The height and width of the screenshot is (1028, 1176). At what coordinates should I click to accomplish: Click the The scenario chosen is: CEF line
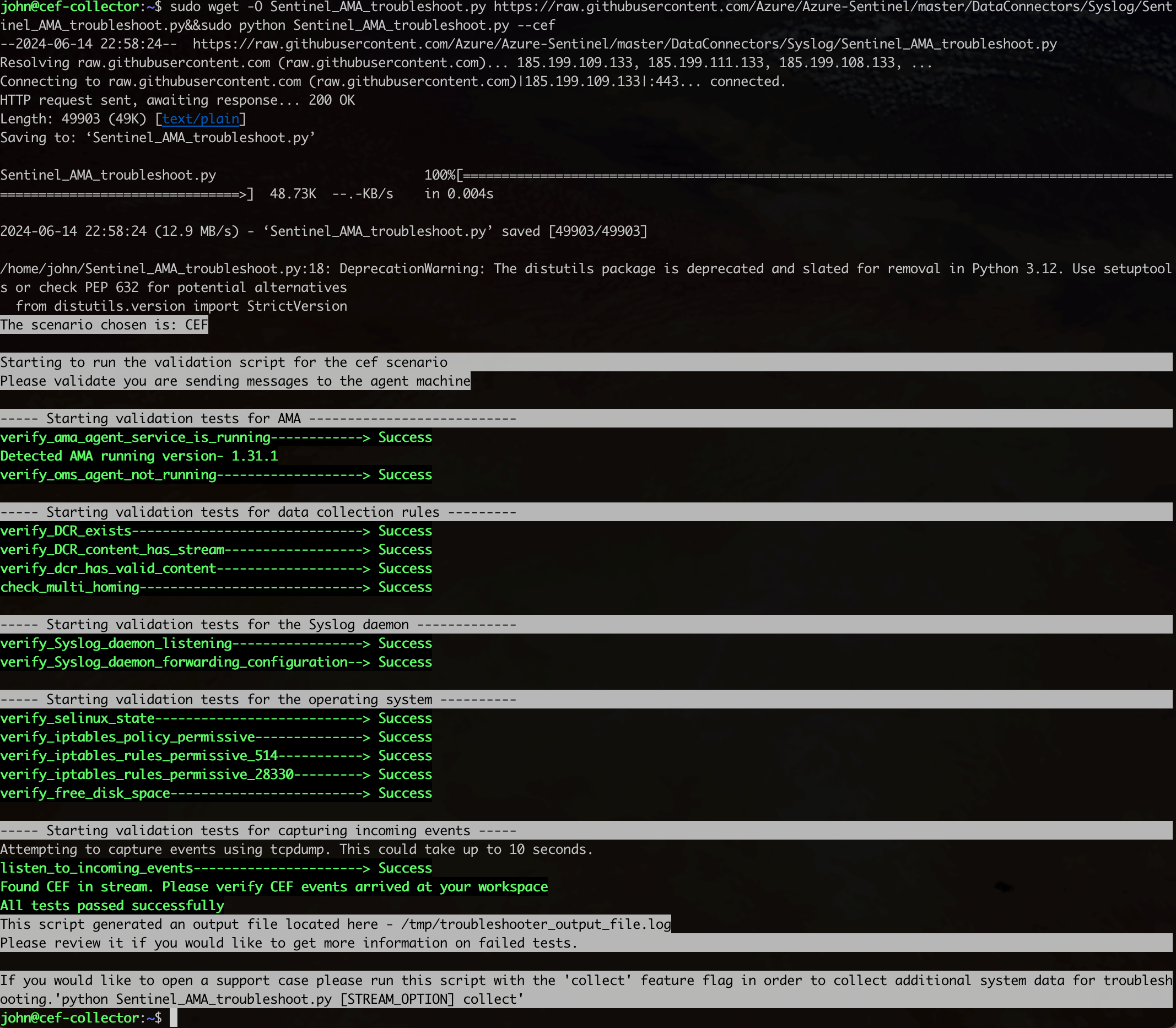104,324
